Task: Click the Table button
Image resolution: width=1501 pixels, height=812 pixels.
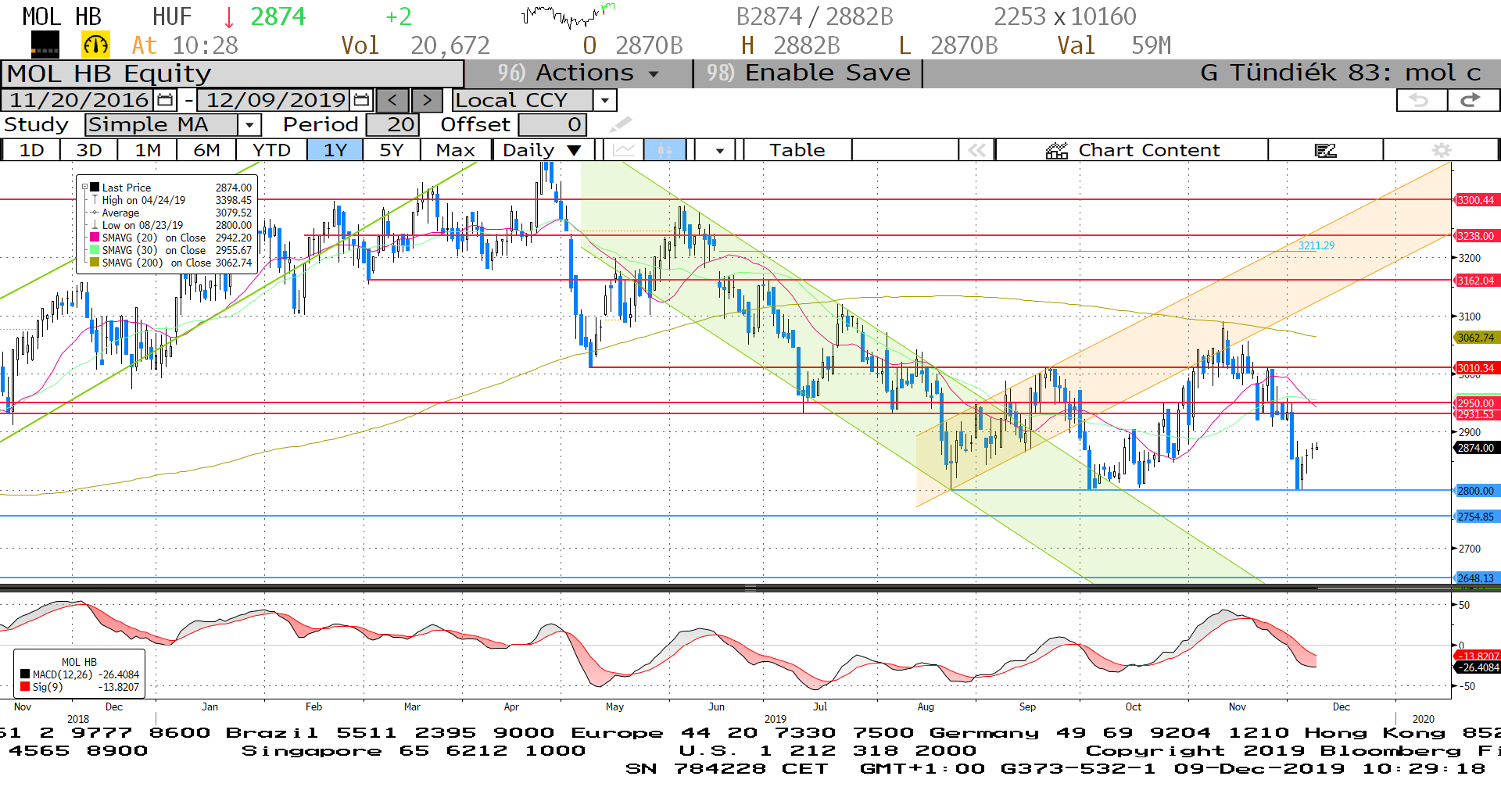Action: [x=797, y=150]
